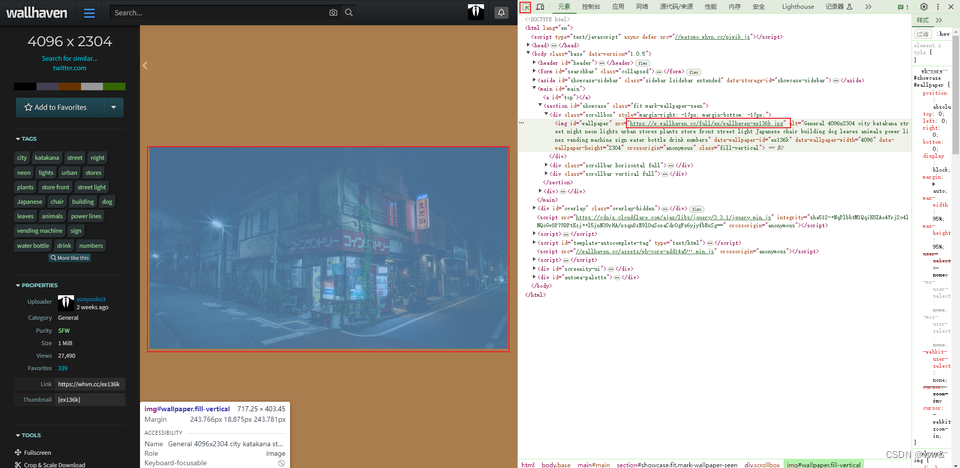
Task: Expand the head element node
Action: (x=529, y=45)
